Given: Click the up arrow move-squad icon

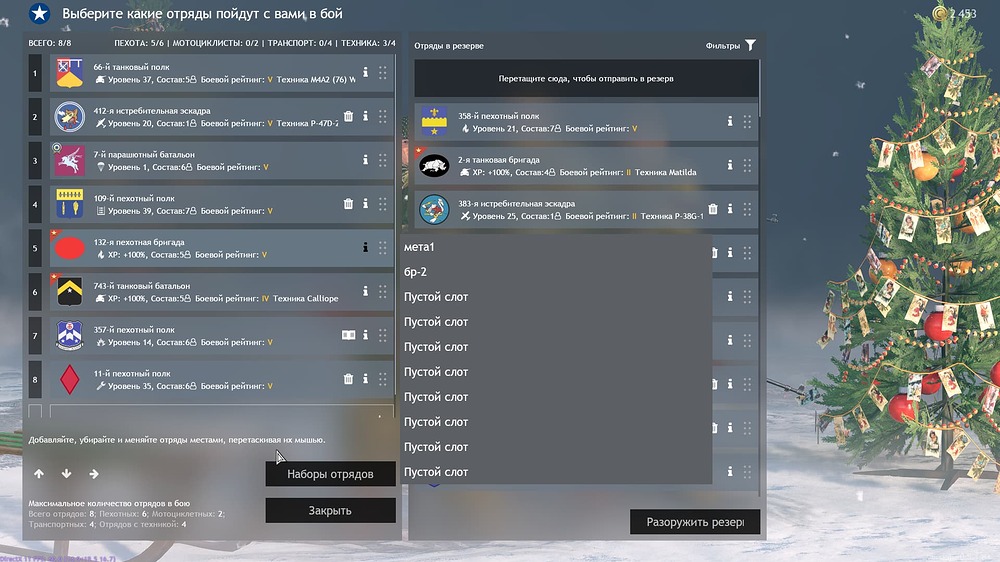Looking at the screenshot, I should 39,474.
